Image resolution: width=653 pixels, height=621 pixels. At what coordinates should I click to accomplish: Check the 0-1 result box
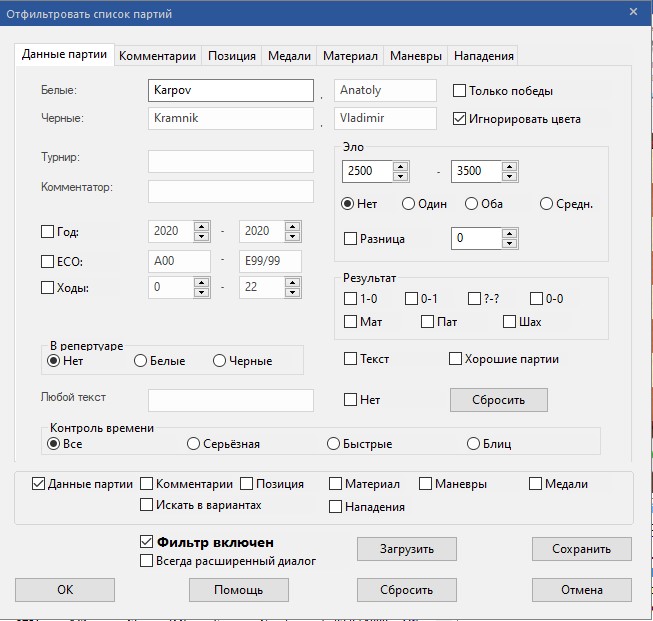pyautogui.click(x=411, y=299)
